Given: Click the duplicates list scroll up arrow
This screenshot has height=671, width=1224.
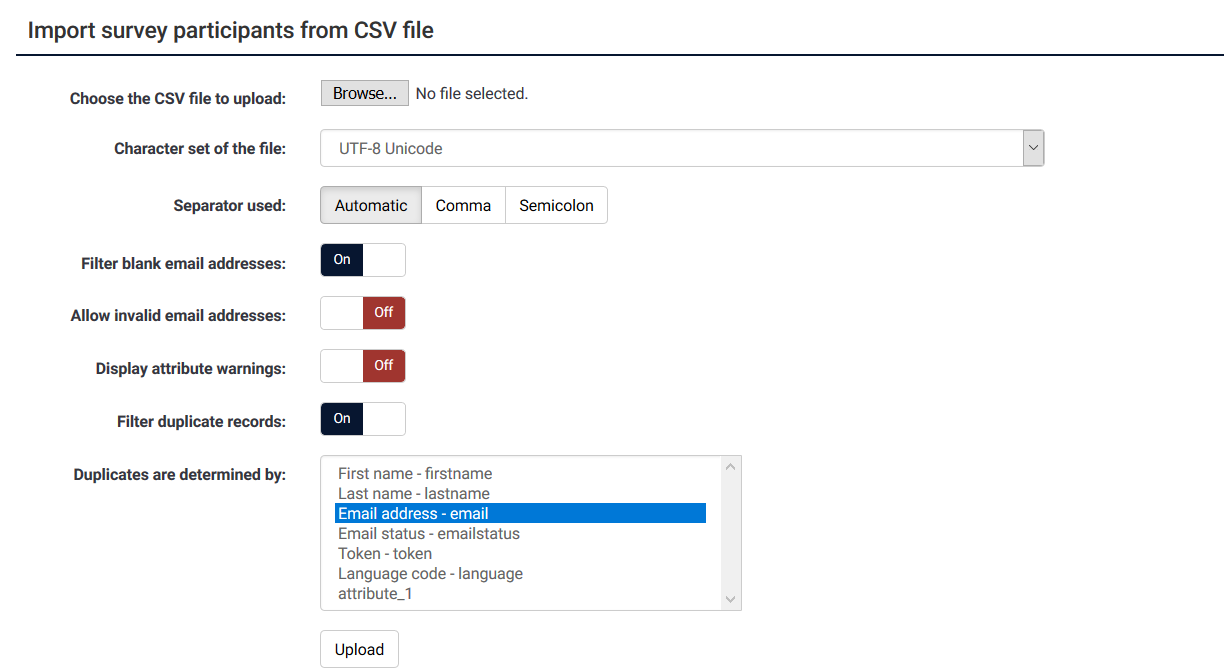Looking at the screenshot, I should click(x=731, y=467).
